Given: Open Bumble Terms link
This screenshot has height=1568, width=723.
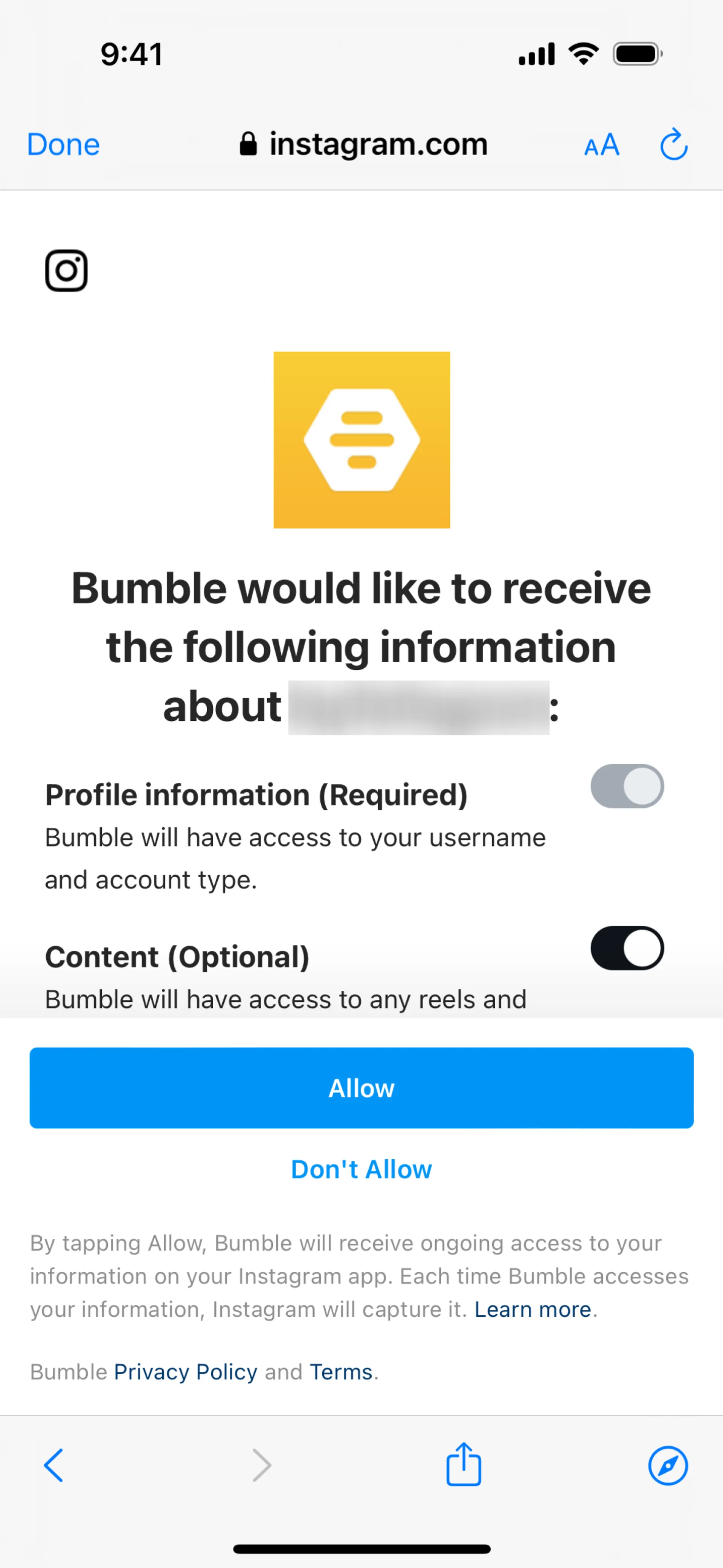Looking at the screenshot, I should pos(341,1371).
